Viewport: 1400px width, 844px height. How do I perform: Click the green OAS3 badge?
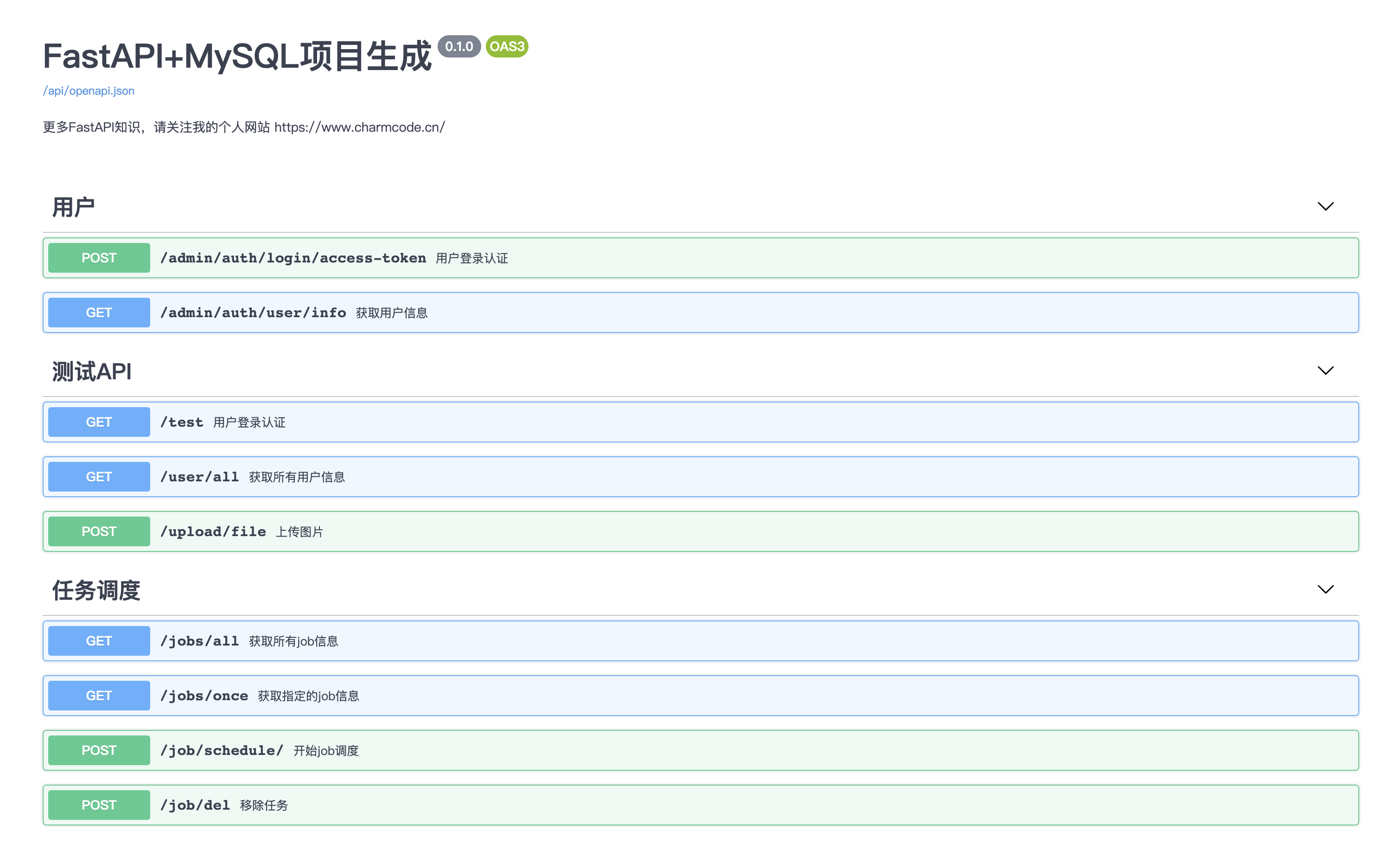tap(507, 46)
